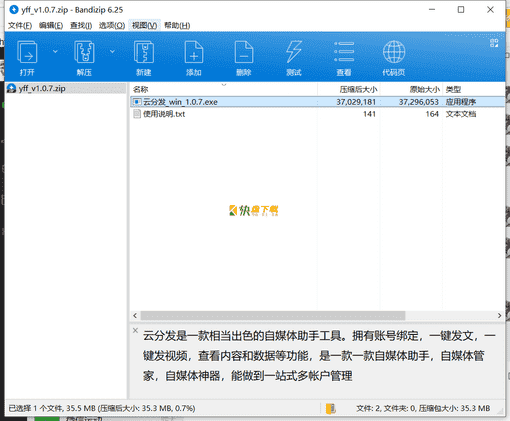Viewport: 510px width, 421px height.
Task: Click the exe file icon beside 云分发_win_1.0.7.exe
Action: tap(137, 102)
